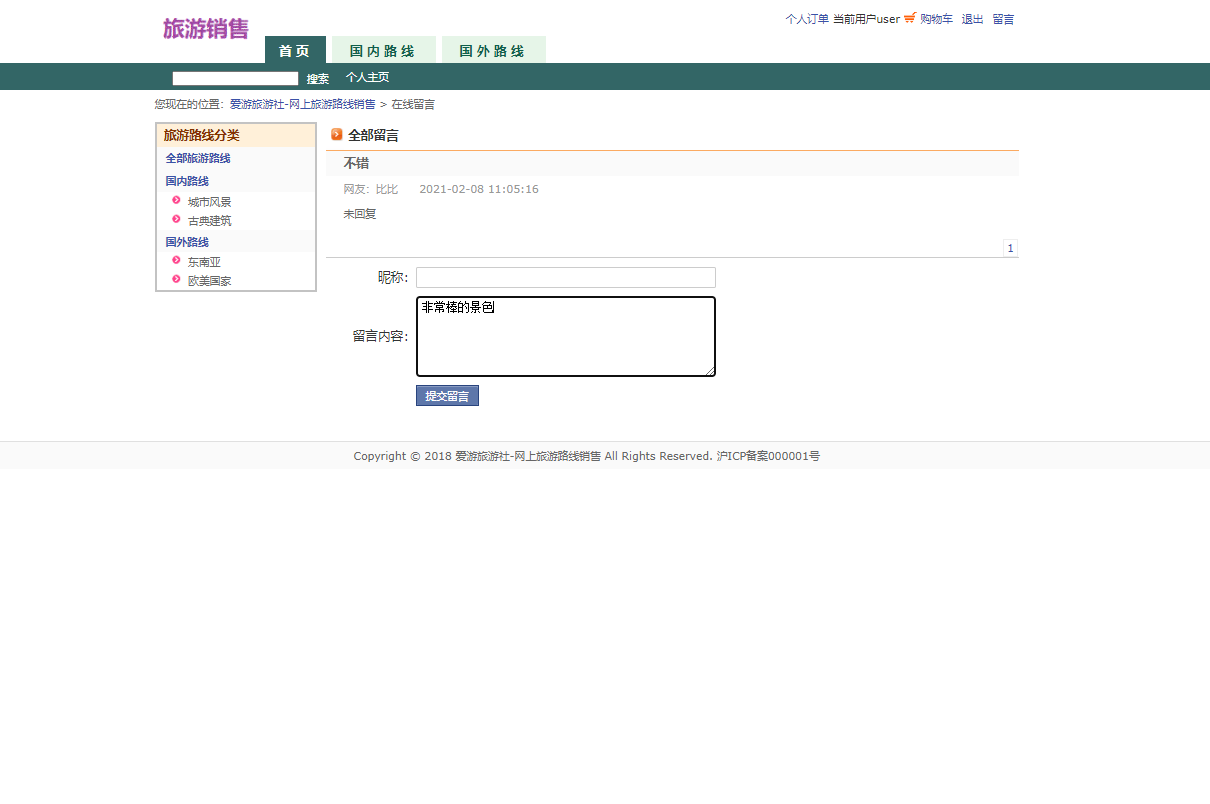Click the 全部留言 heading
Viewport: 1210px width, 804px height.
pos(373,135)
